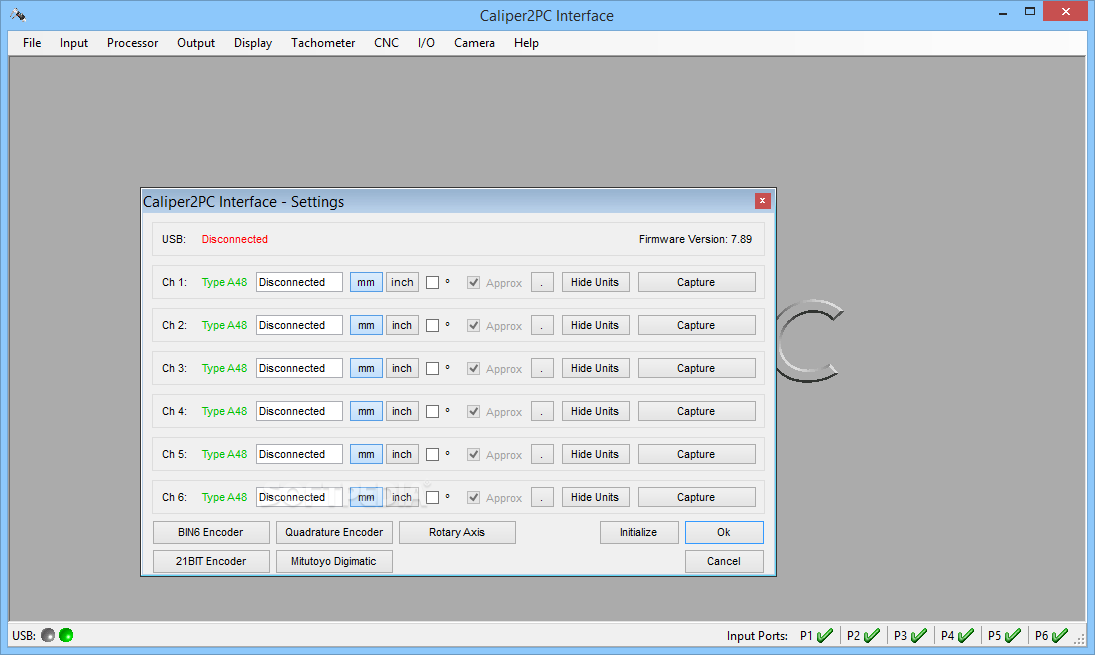Click the Ch 5 Type A48 label
This screenshot has height=655, width=1095.
(x=224, y=455)
